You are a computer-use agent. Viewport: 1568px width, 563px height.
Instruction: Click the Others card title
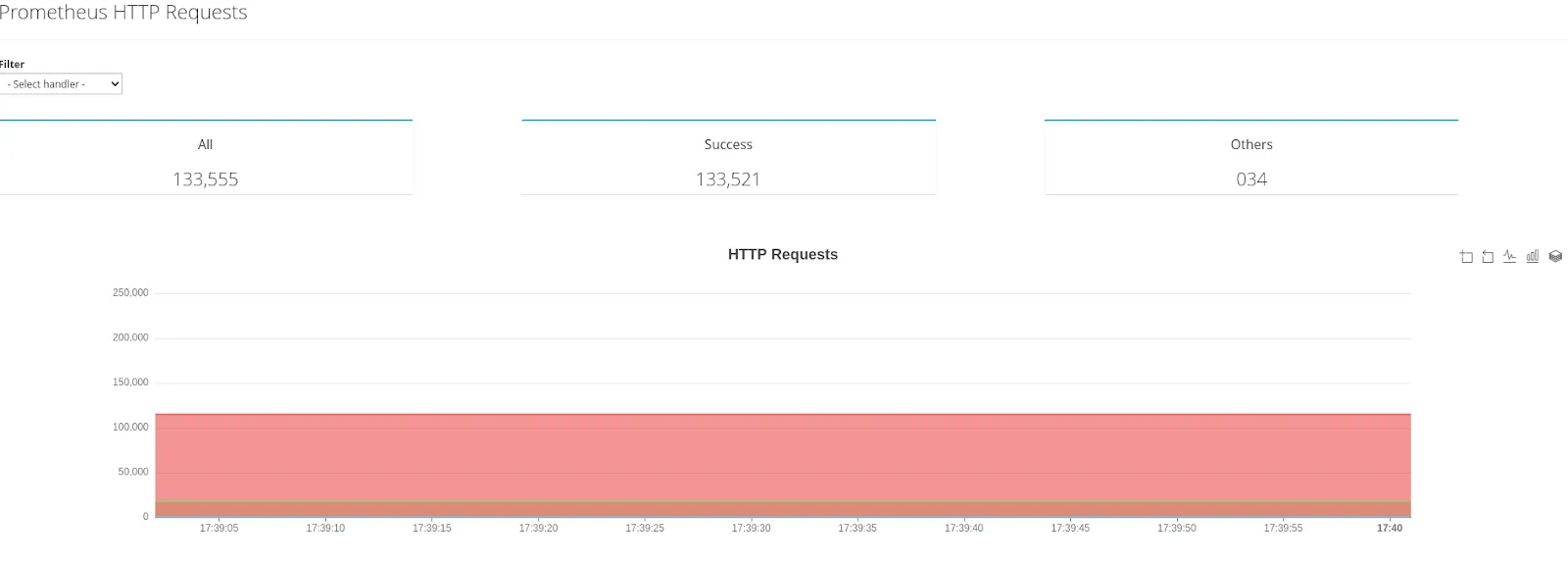tap(1251, 144)
